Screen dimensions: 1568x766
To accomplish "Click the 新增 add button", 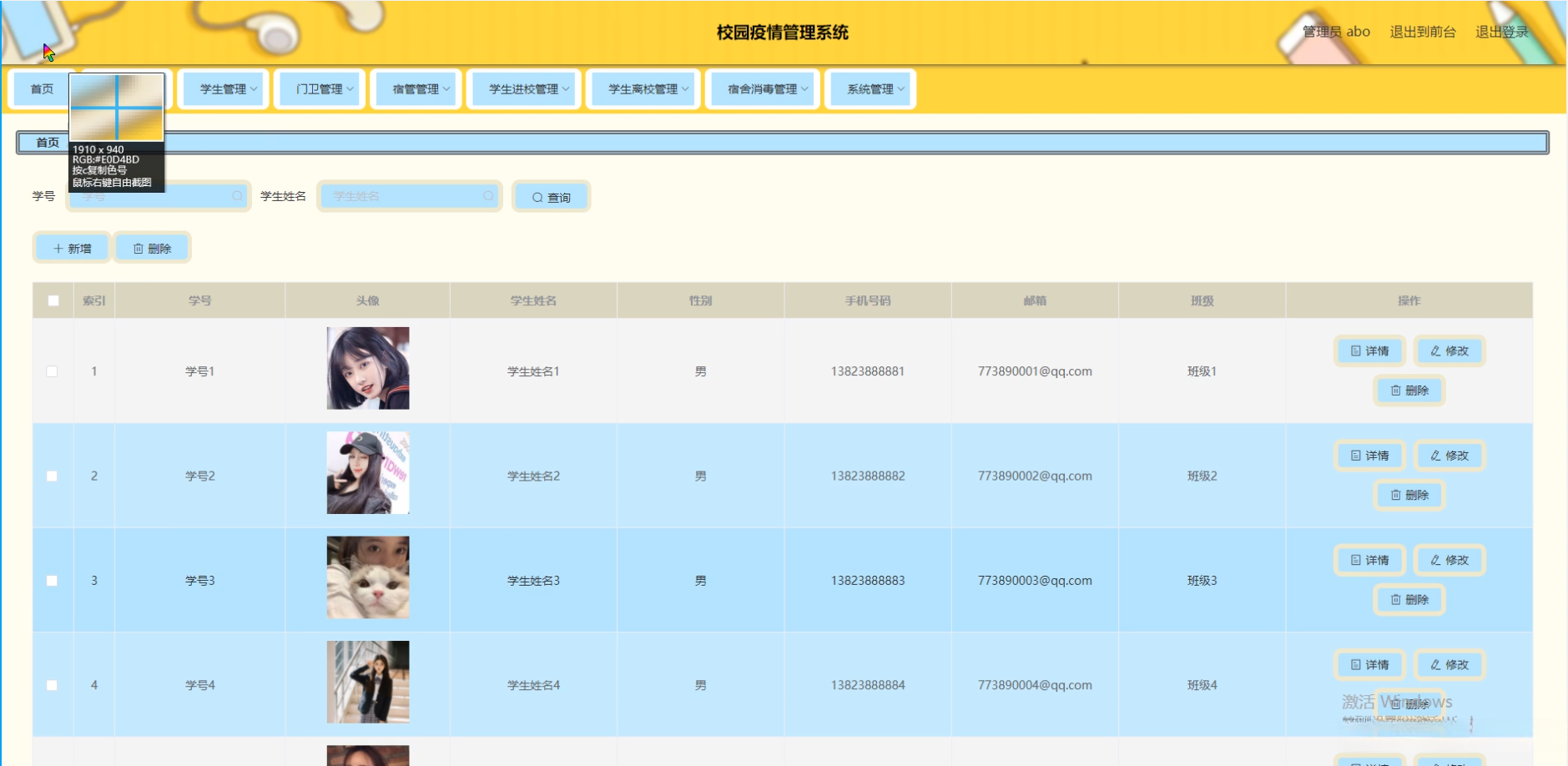I will (x=72, y=248).
